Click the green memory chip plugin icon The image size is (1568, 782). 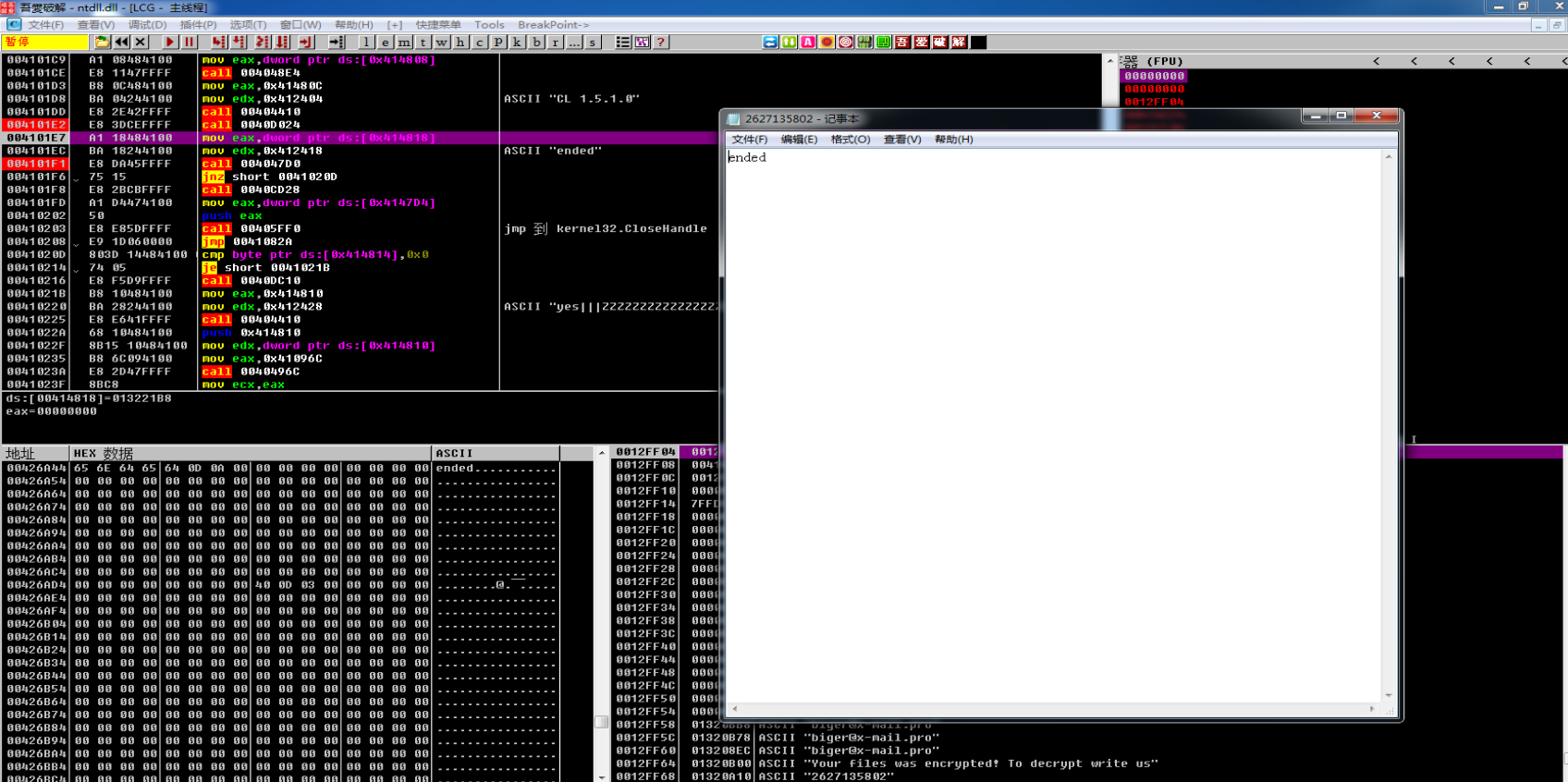coord(864,43)
